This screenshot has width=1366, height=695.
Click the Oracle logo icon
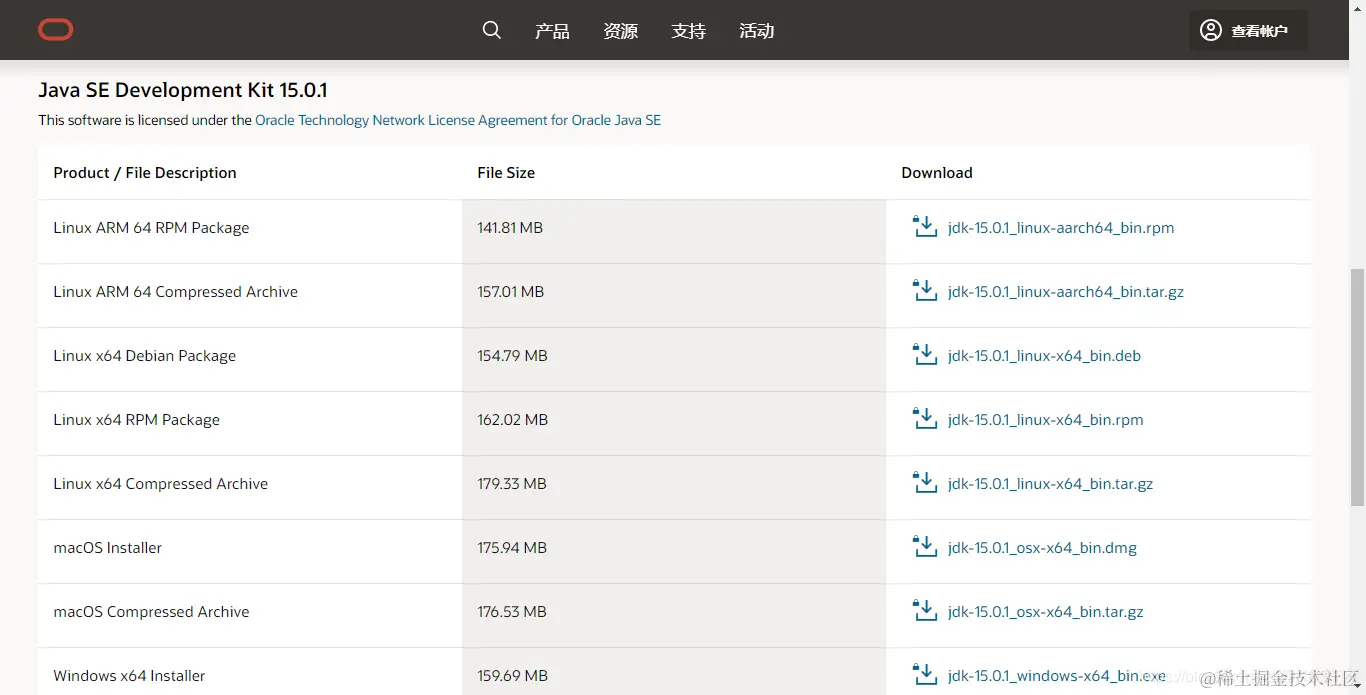[56, 30]
